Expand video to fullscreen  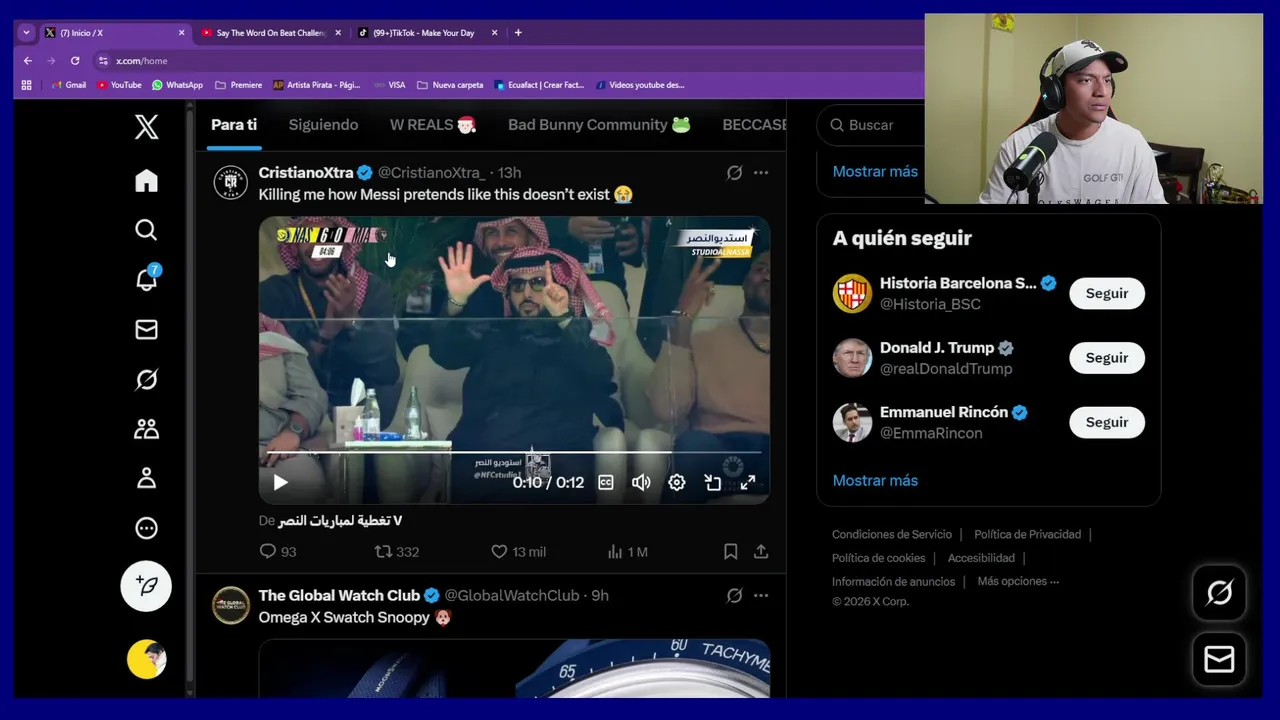point(748,483)
